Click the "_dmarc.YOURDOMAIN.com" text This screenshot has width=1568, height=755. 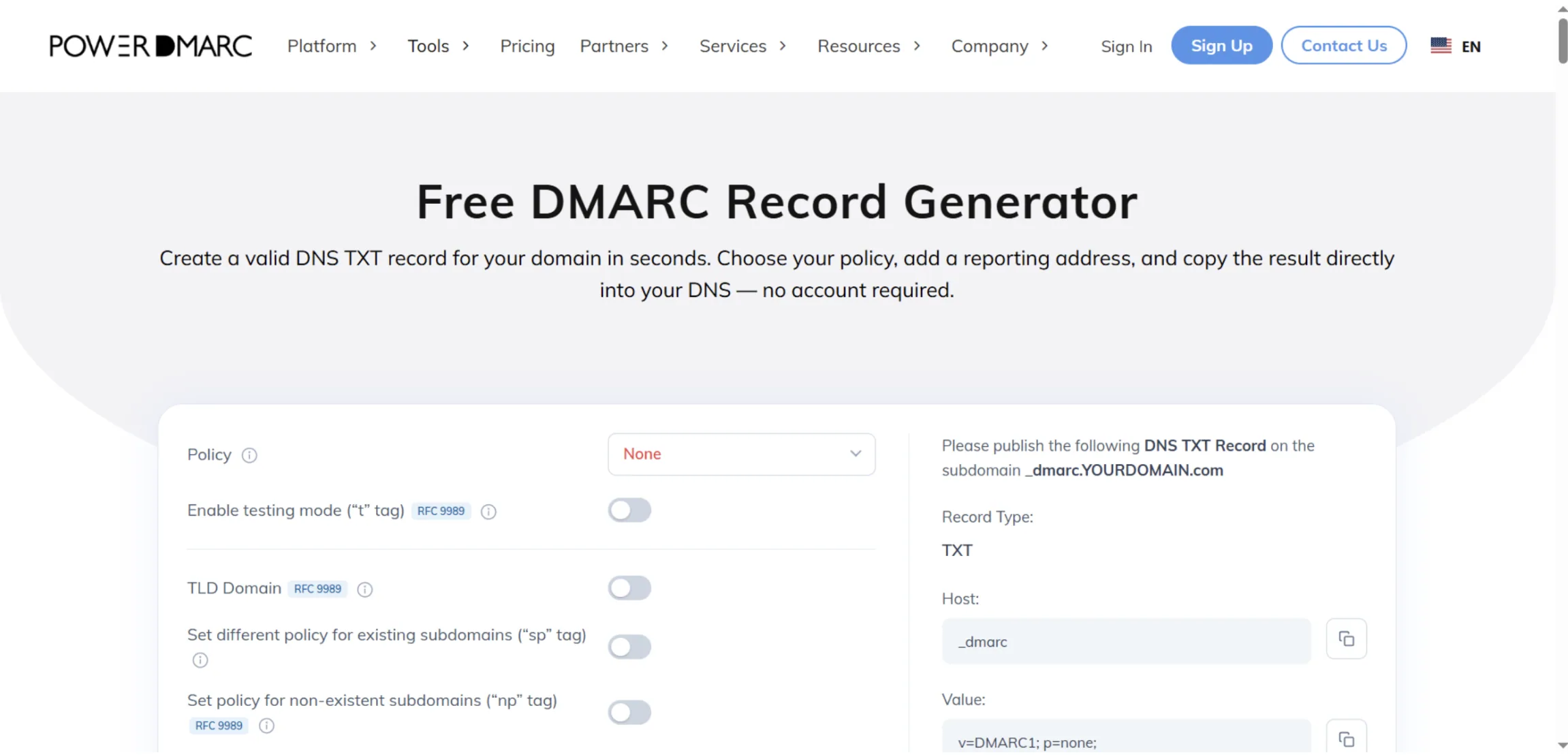pyautogui.click(x=1125, y=471)
